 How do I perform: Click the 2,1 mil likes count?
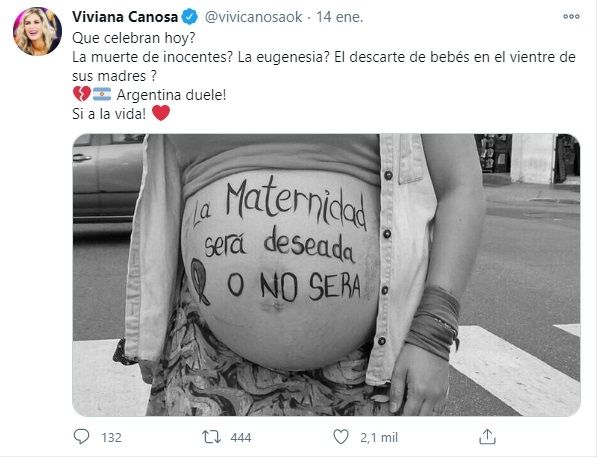pos(379,437)
